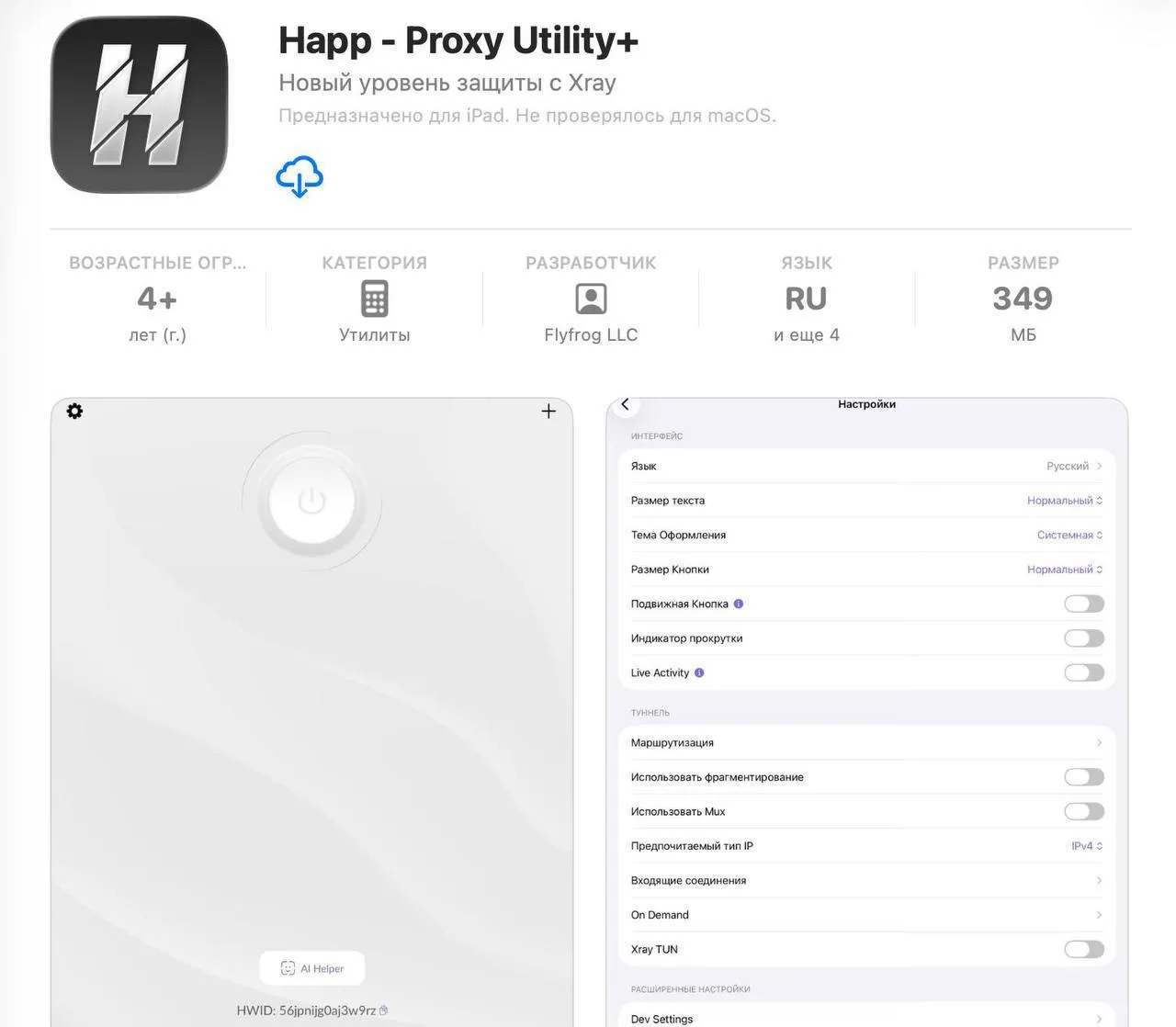This screenshot has height=1027, width=1176.
Task: Open the Маршрутизация settings row
Action: [x=866, y=742]
